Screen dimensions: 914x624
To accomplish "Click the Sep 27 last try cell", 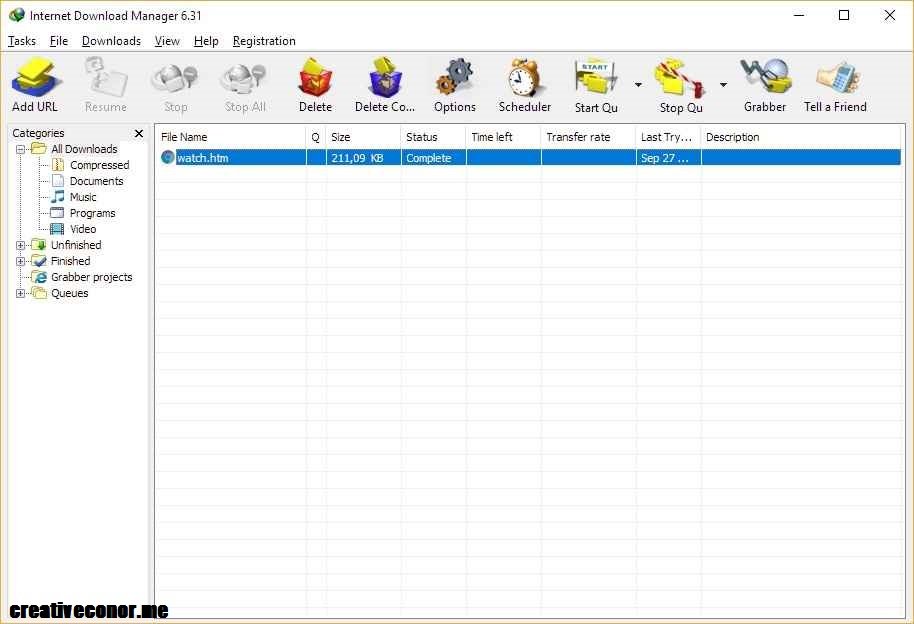I will click(669, 157).
